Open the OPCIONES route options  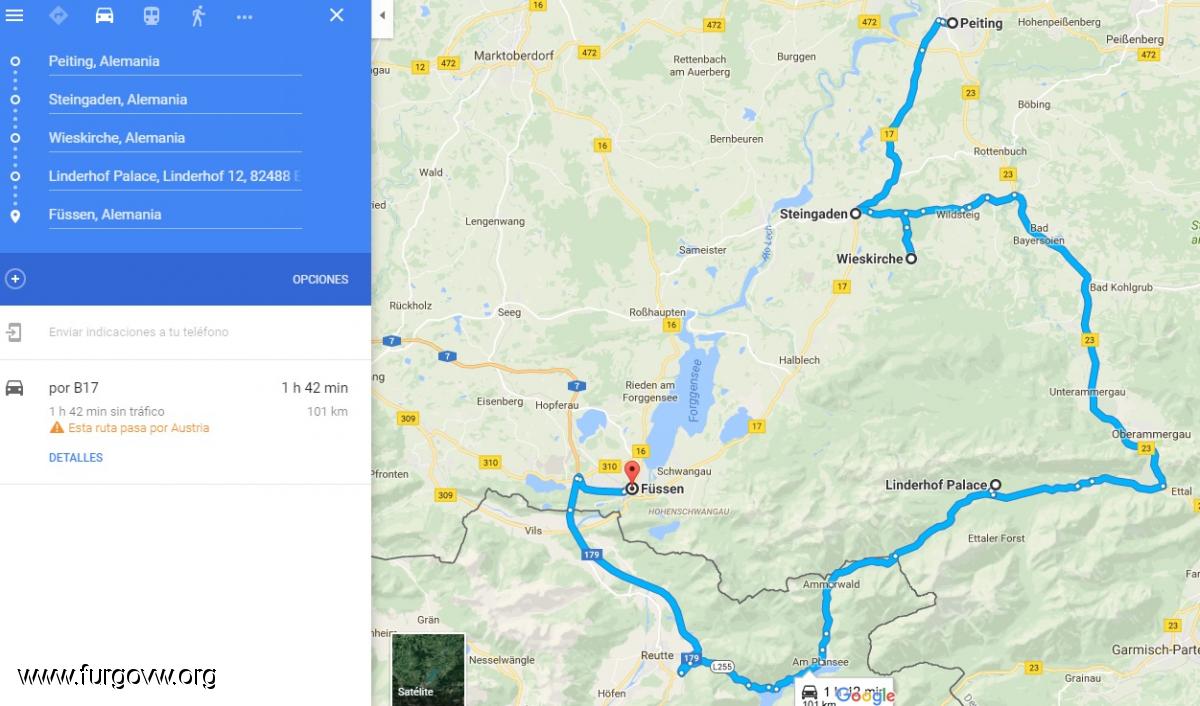[320, 279]
